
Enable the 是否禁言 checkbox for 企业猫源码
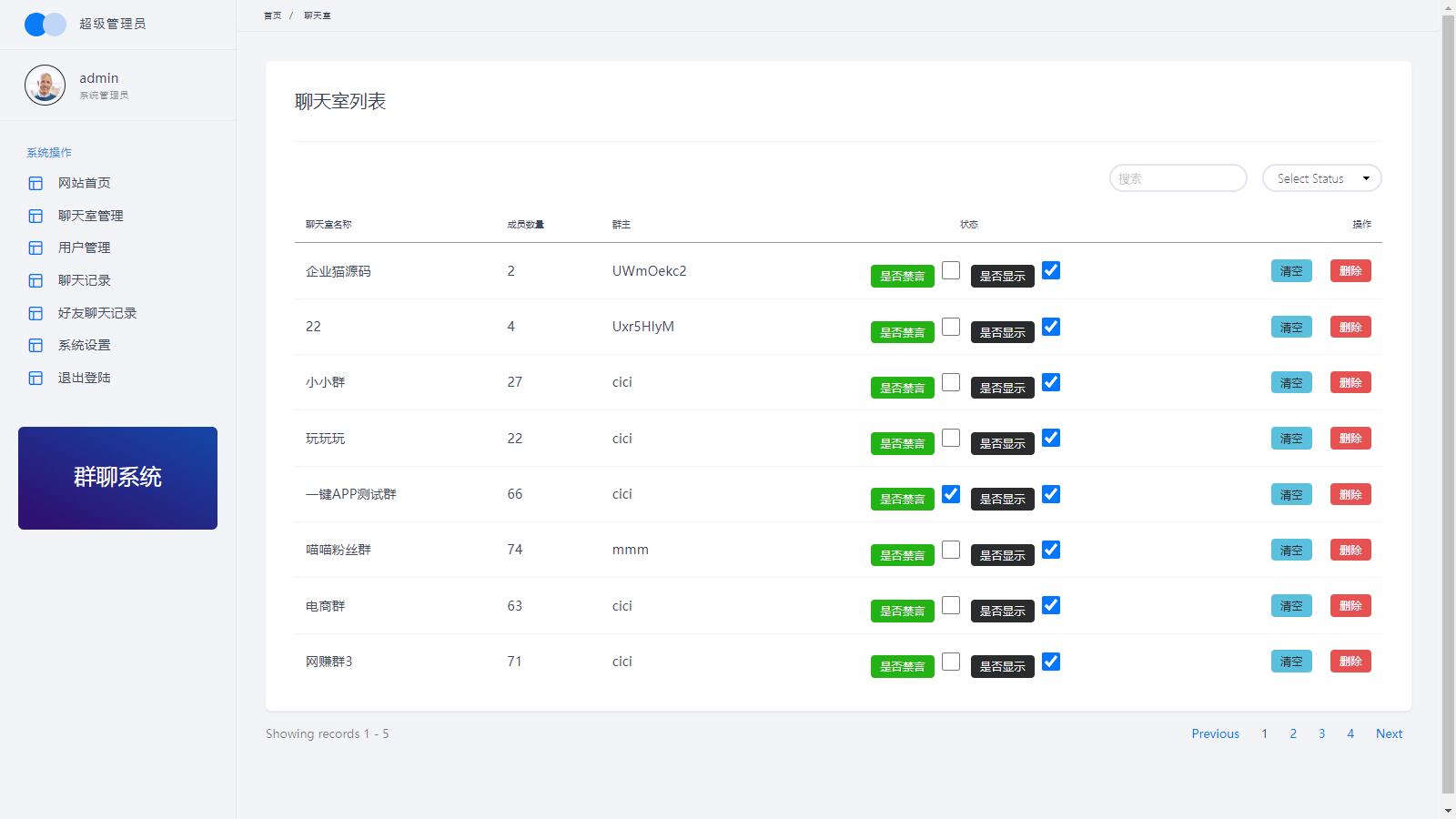point(951,270)
